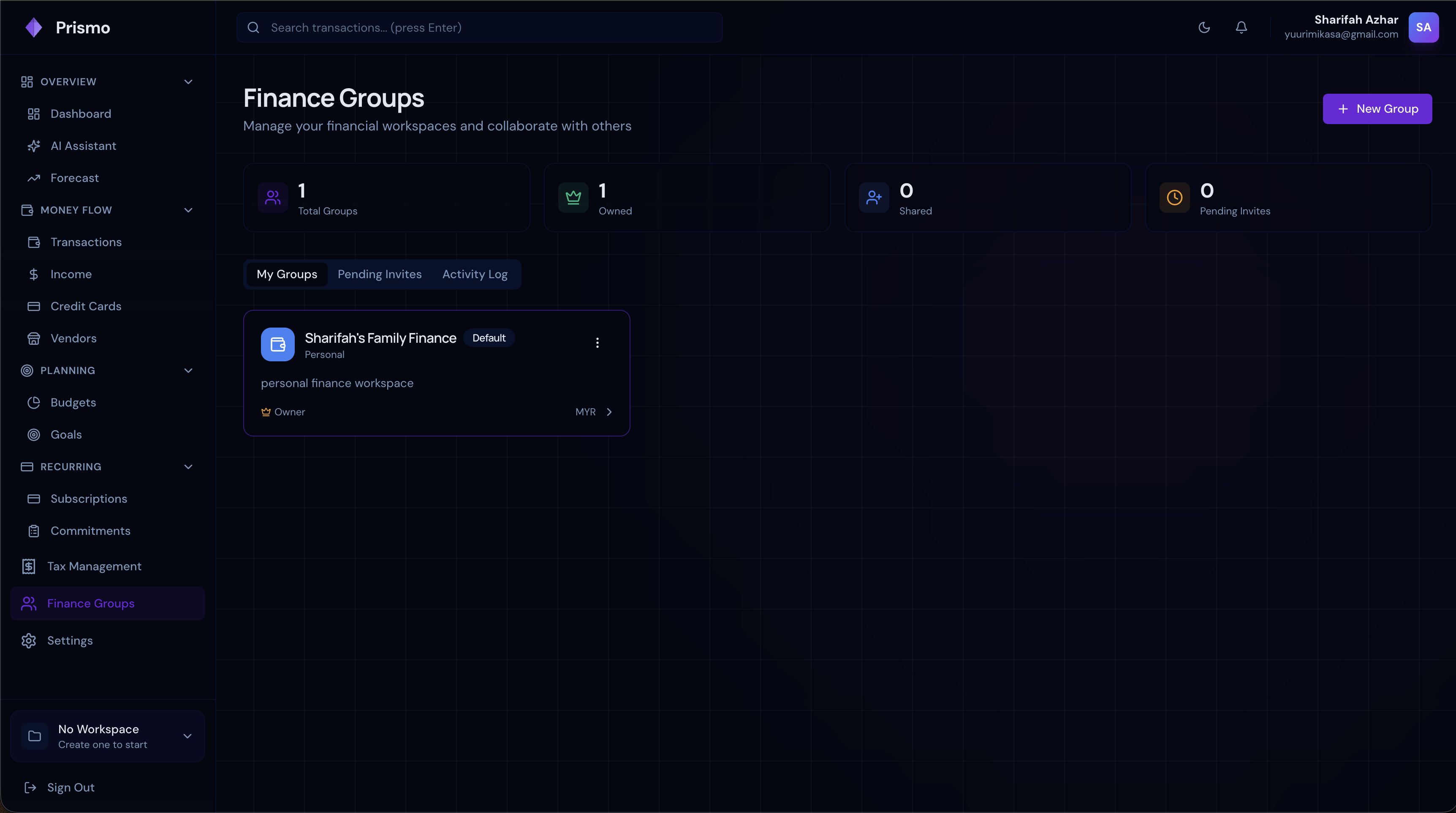Click the Prismo diamond logo
The height and width of the screenshot is (813, 1456).
coord(34,28)
